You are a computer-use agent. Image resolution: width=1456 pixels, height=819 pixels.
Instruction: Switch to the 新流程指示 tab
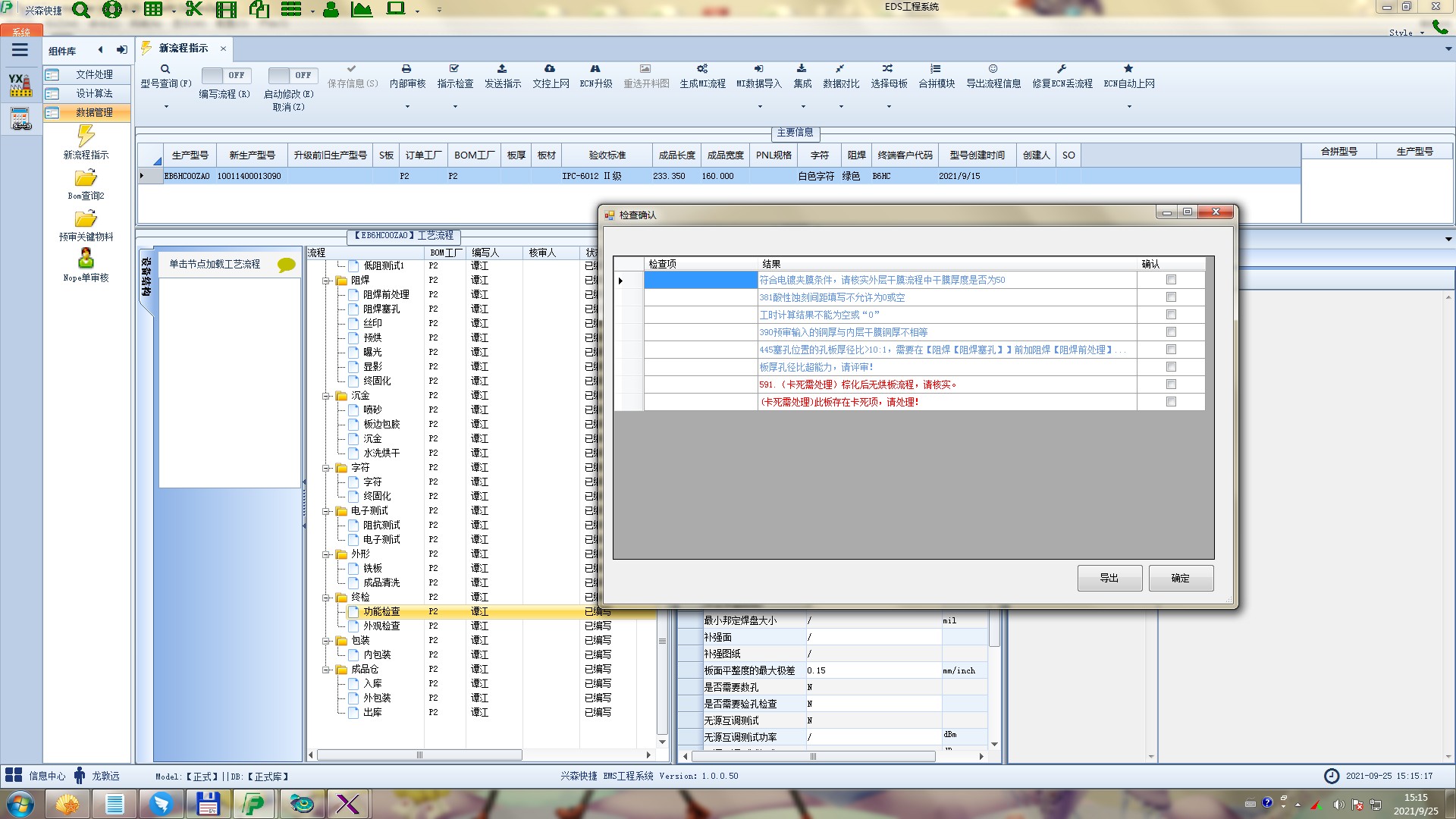pos(184,49)
